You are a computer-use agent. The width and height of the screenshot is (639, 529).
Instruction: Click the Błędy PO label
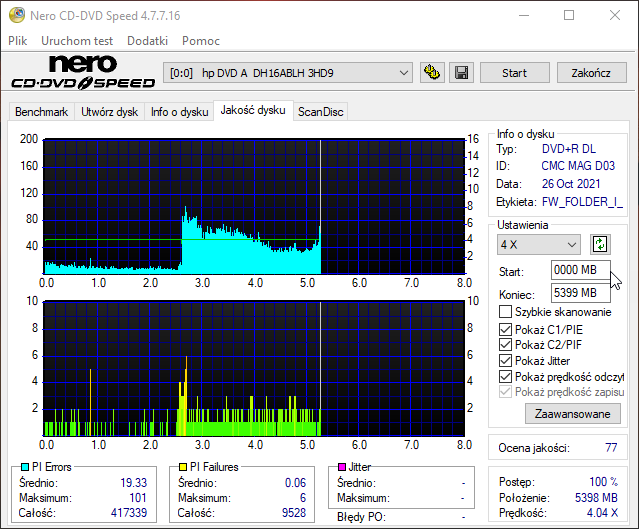[x=361, y=517]
